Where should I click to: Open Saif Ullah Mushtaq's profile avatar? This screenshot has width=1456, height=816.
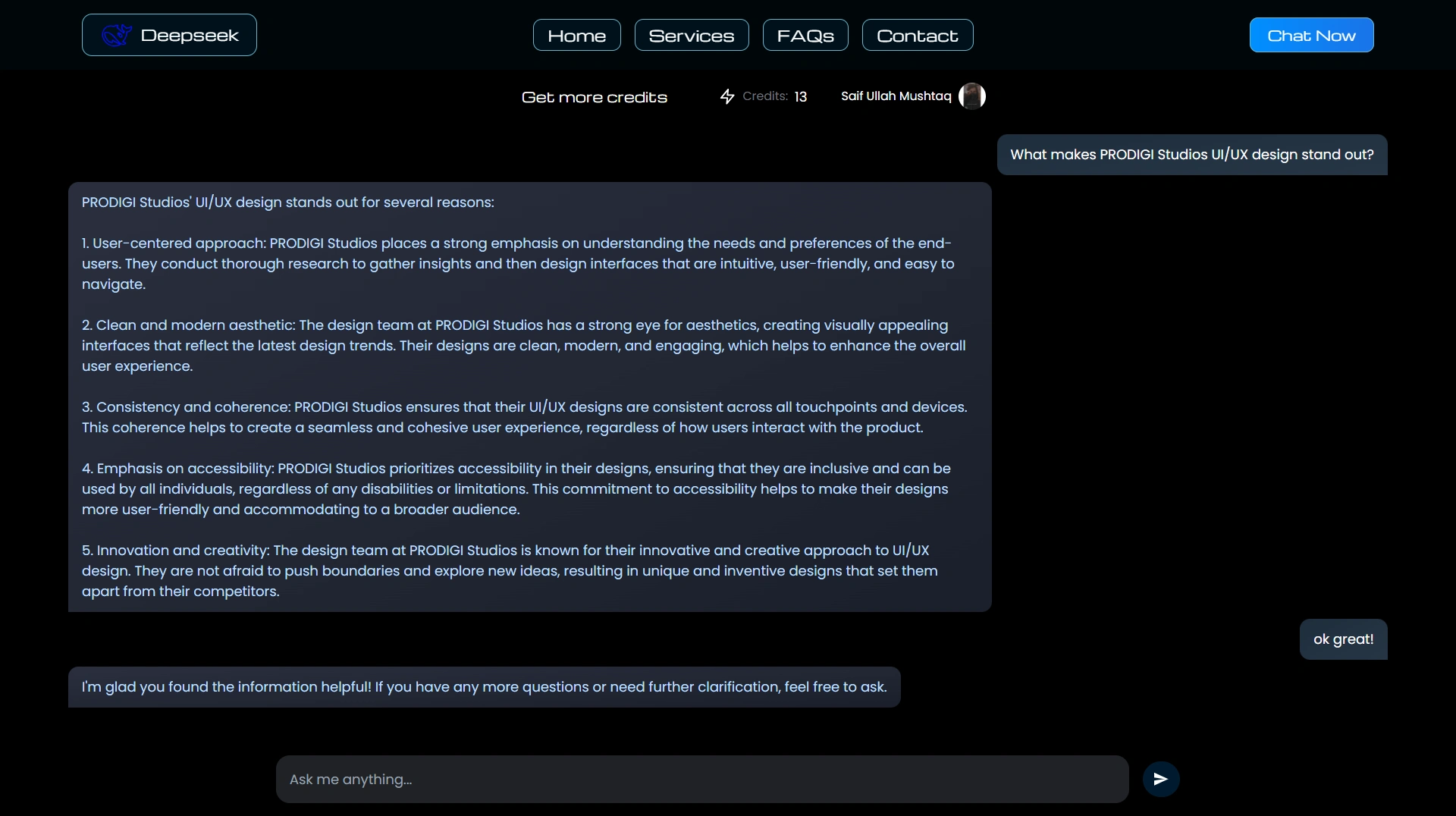(972, 96)
